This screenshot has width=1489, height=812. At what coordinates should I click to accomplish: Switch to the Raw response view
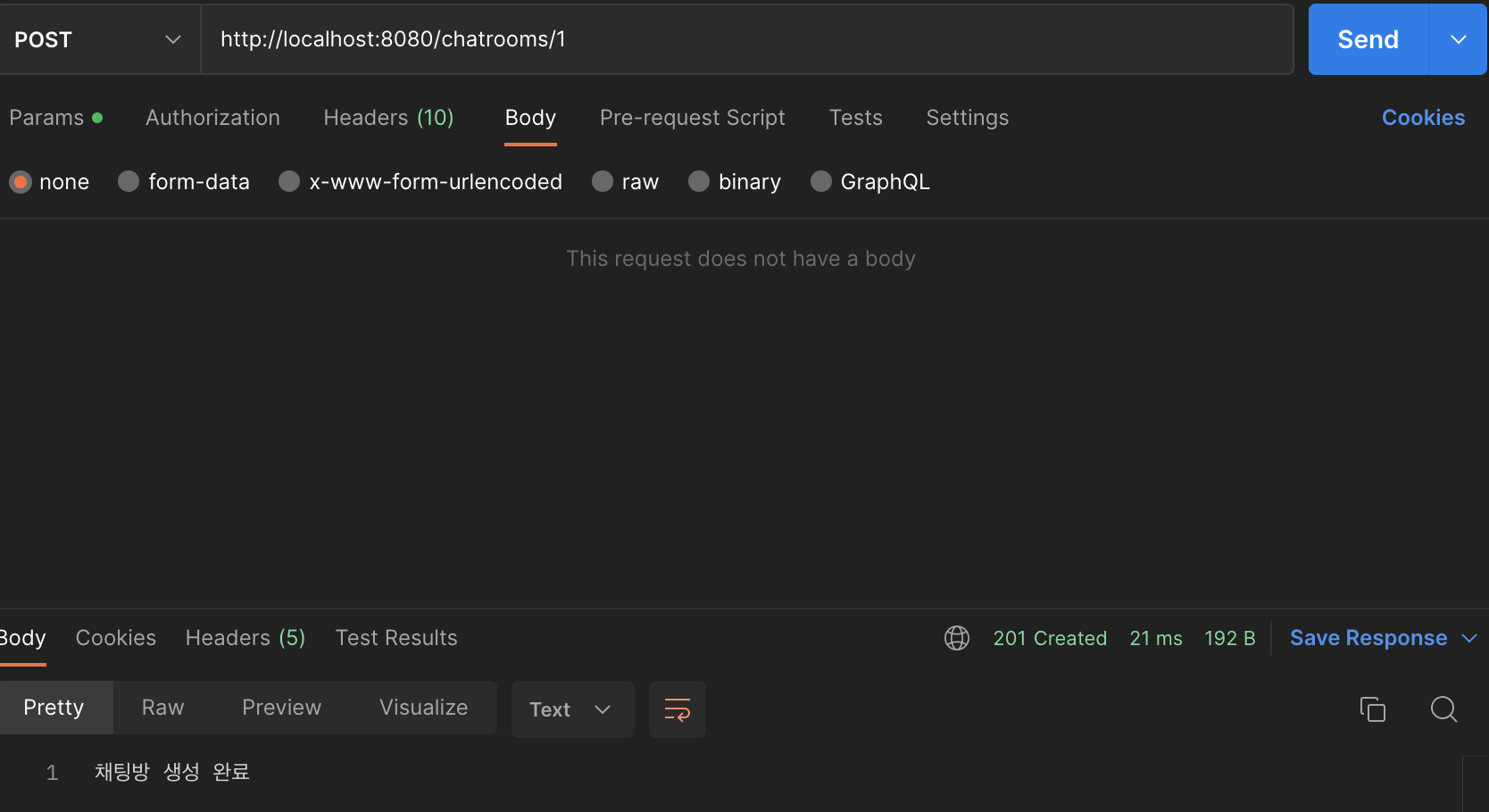click(x=162, y=708)
